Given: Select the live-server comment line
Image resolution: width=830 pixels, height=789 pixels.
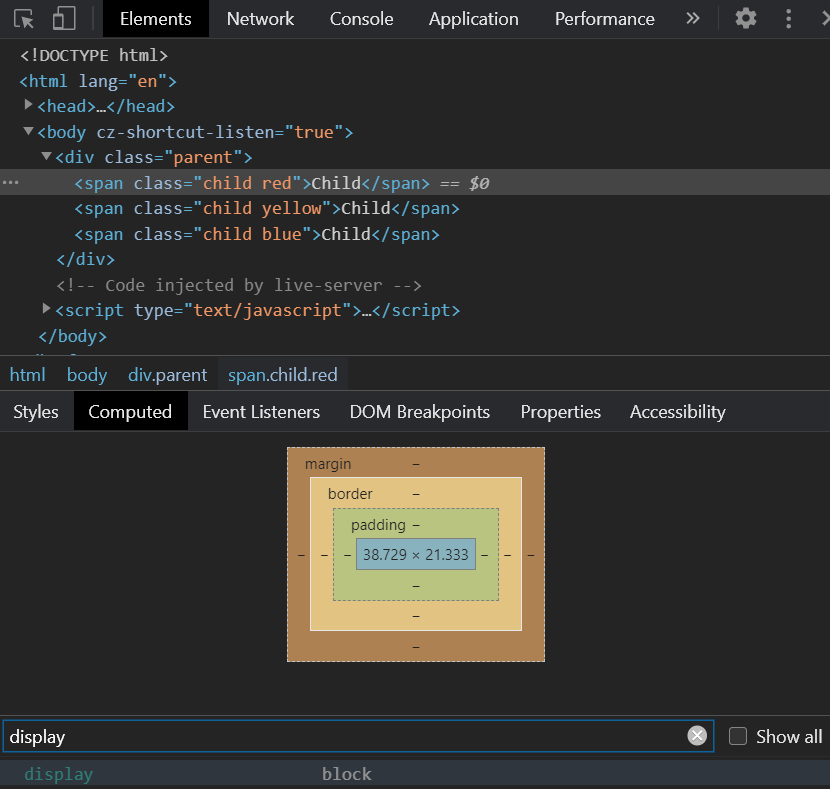Looking at the screenshot, I should pos(239,285).
